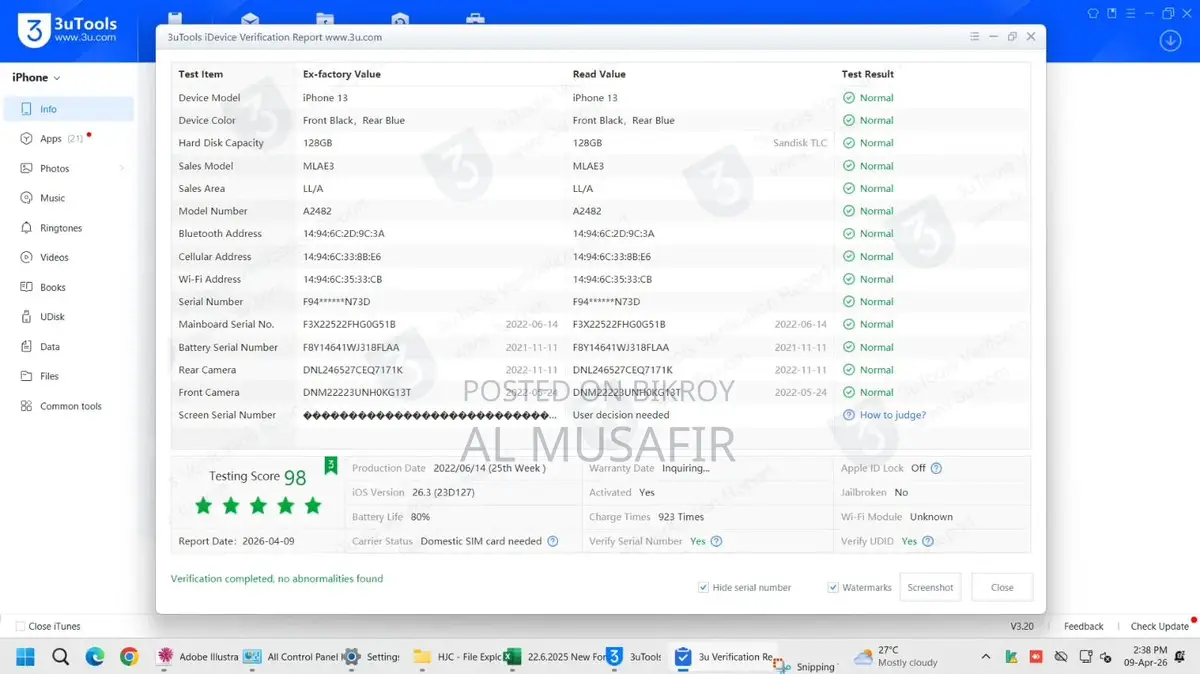Image resolution: width=1200 pixels, height=674 pixels.
Task: Click help icon beside Carrier Status
Action: pos(553,541)
